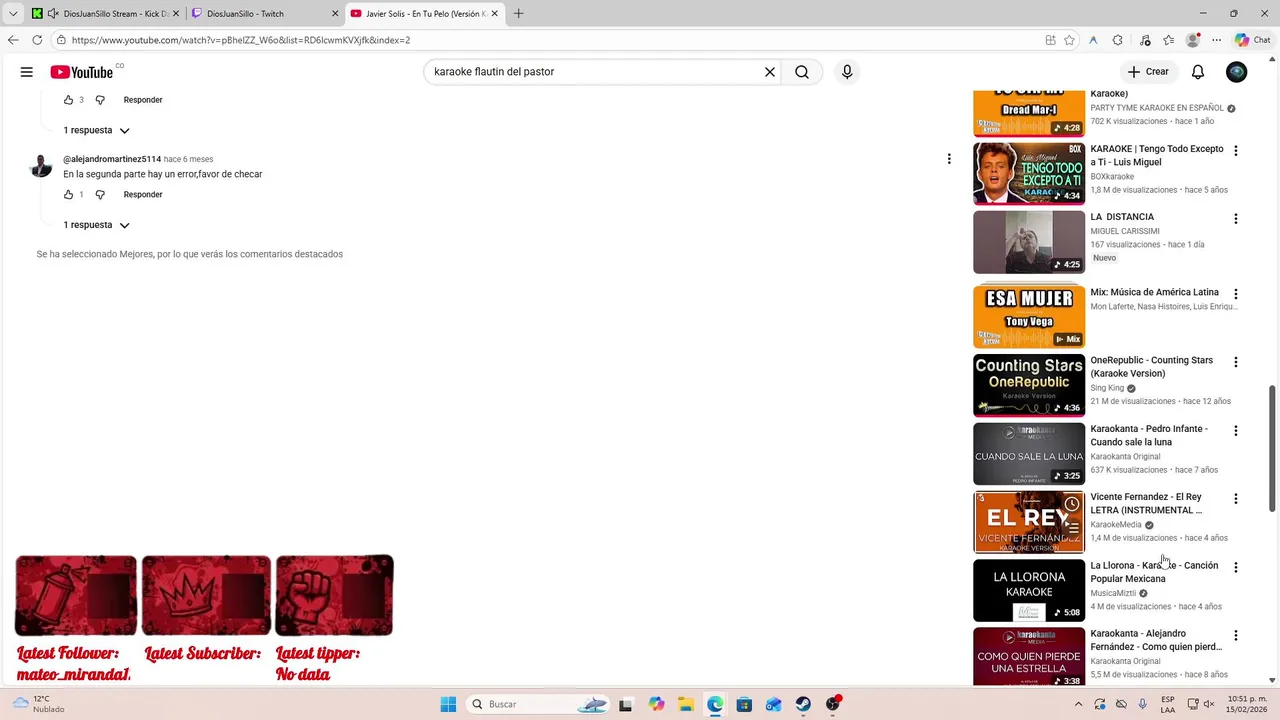Reply to alejandromartinez5114's comment
The width and height of the screenshot is (1280, 720).
point(143,195)
